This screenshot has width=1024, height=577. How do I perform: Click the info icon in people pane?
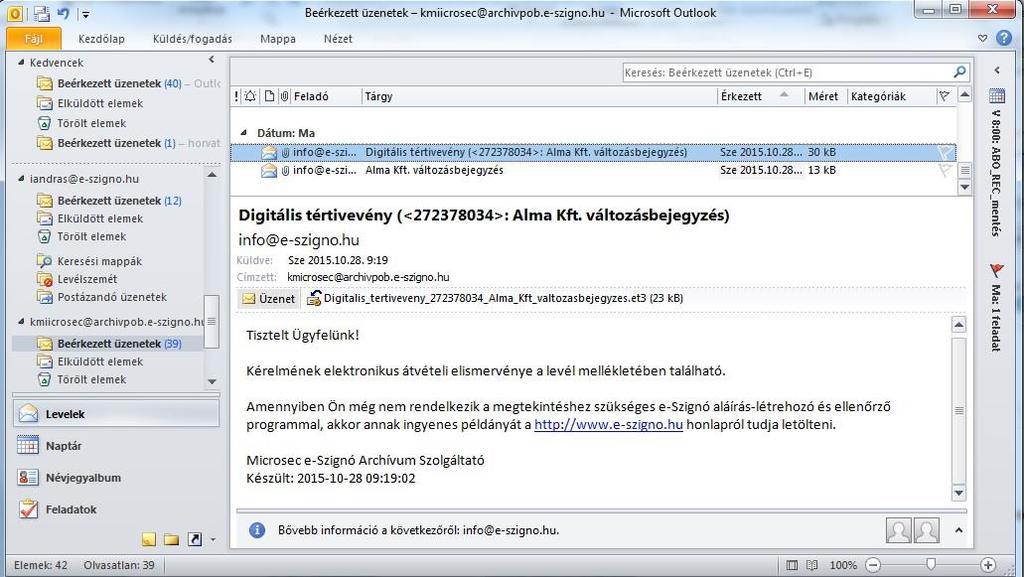[257, 530]
